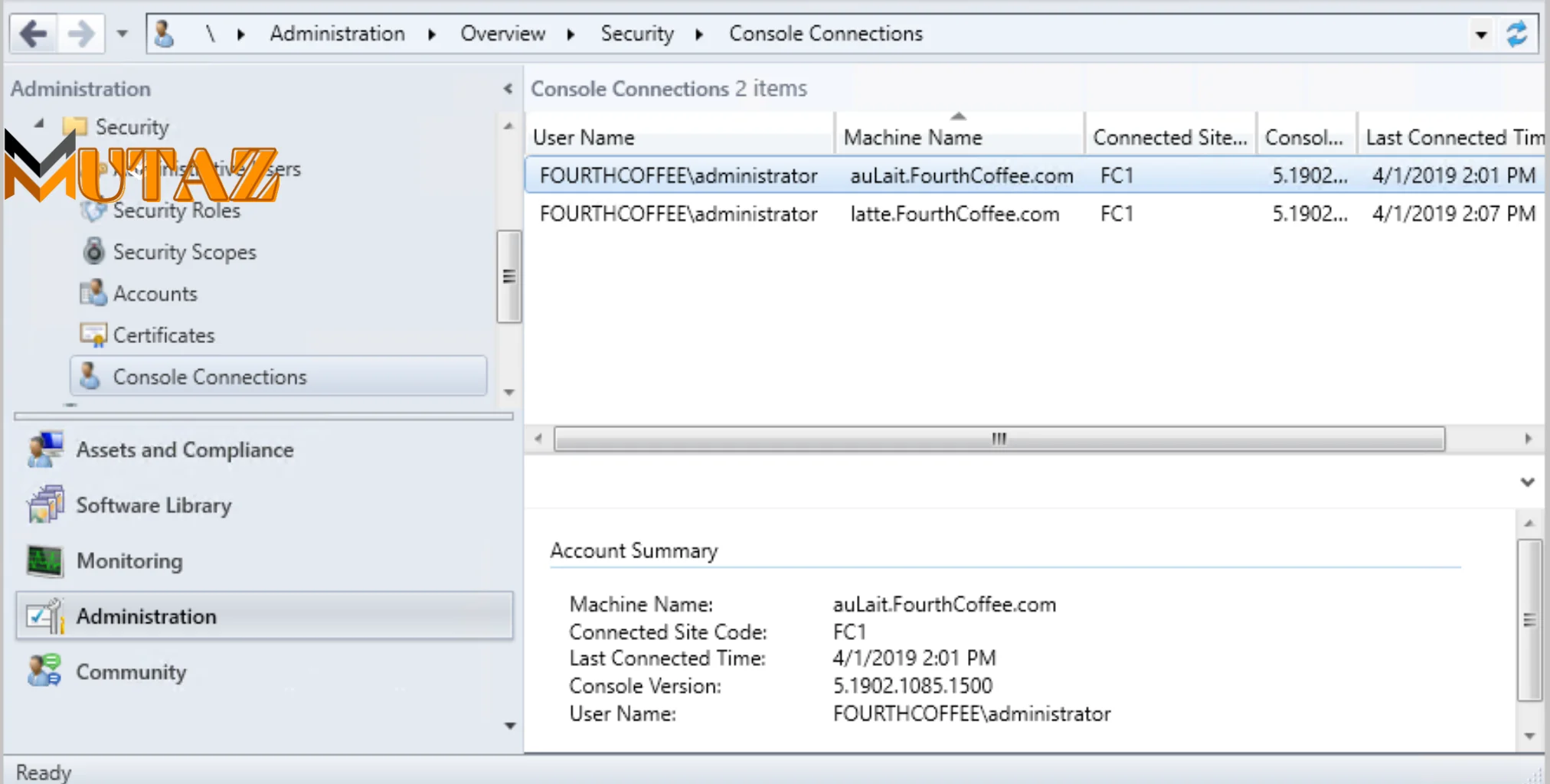
Task: Open Security Scopes node
Action: pyautogui.click(x=185, y=252)
